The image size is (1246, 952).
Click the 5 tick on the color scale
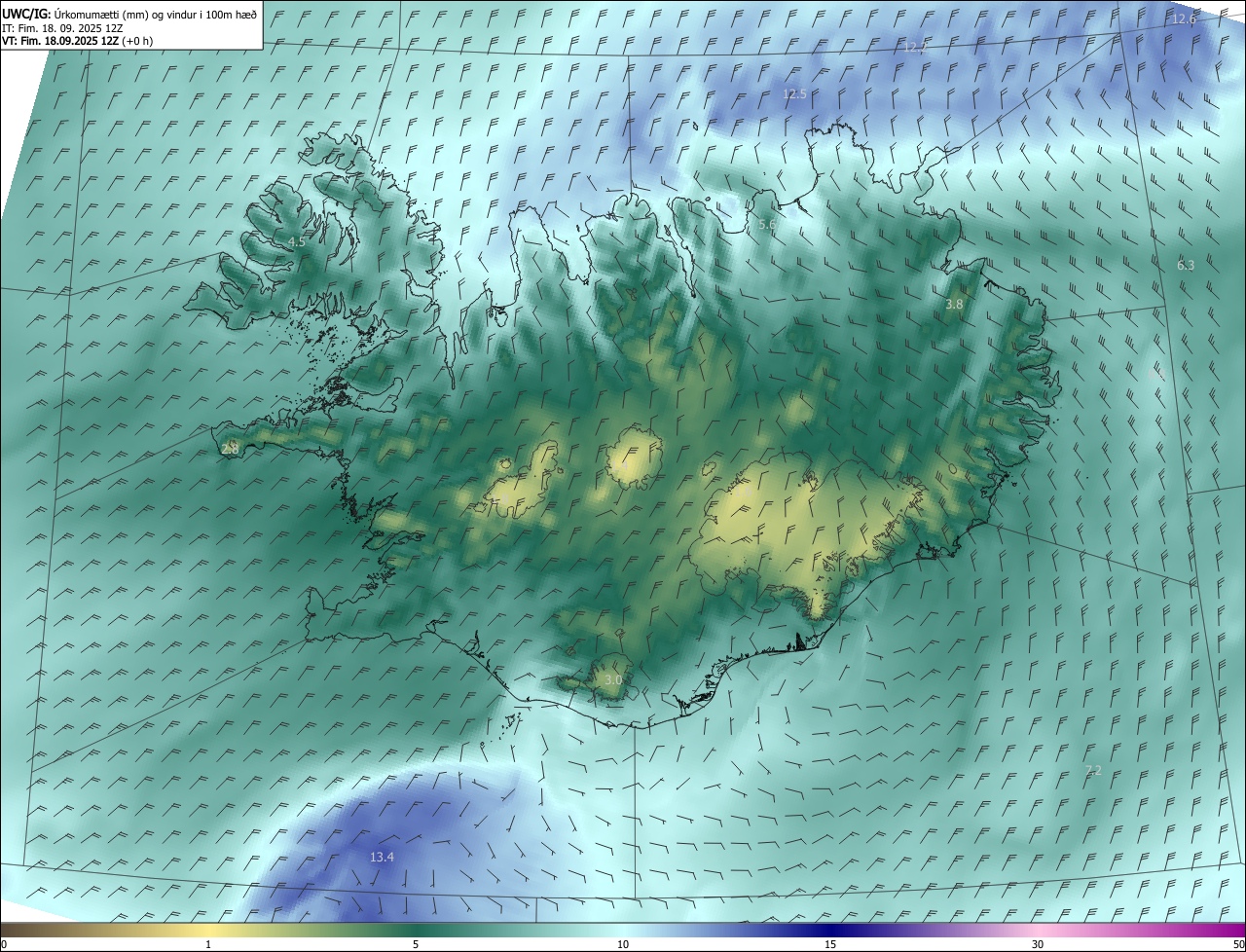tap(416, 944)
